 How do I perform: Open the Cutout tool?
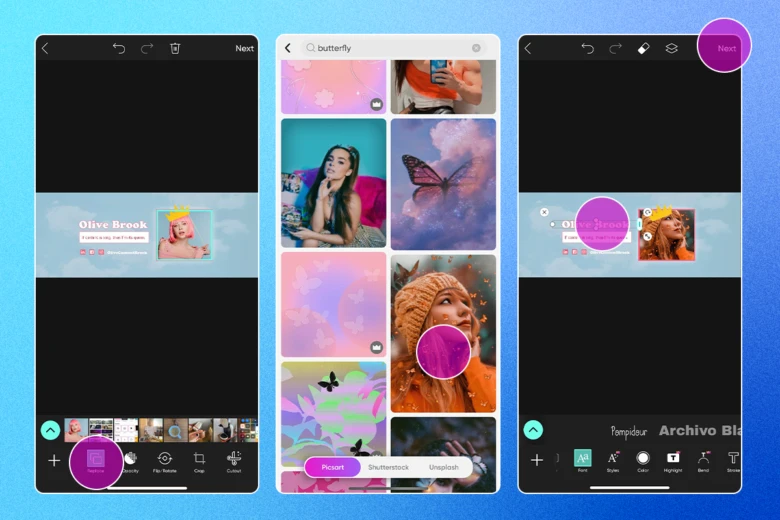234,460
